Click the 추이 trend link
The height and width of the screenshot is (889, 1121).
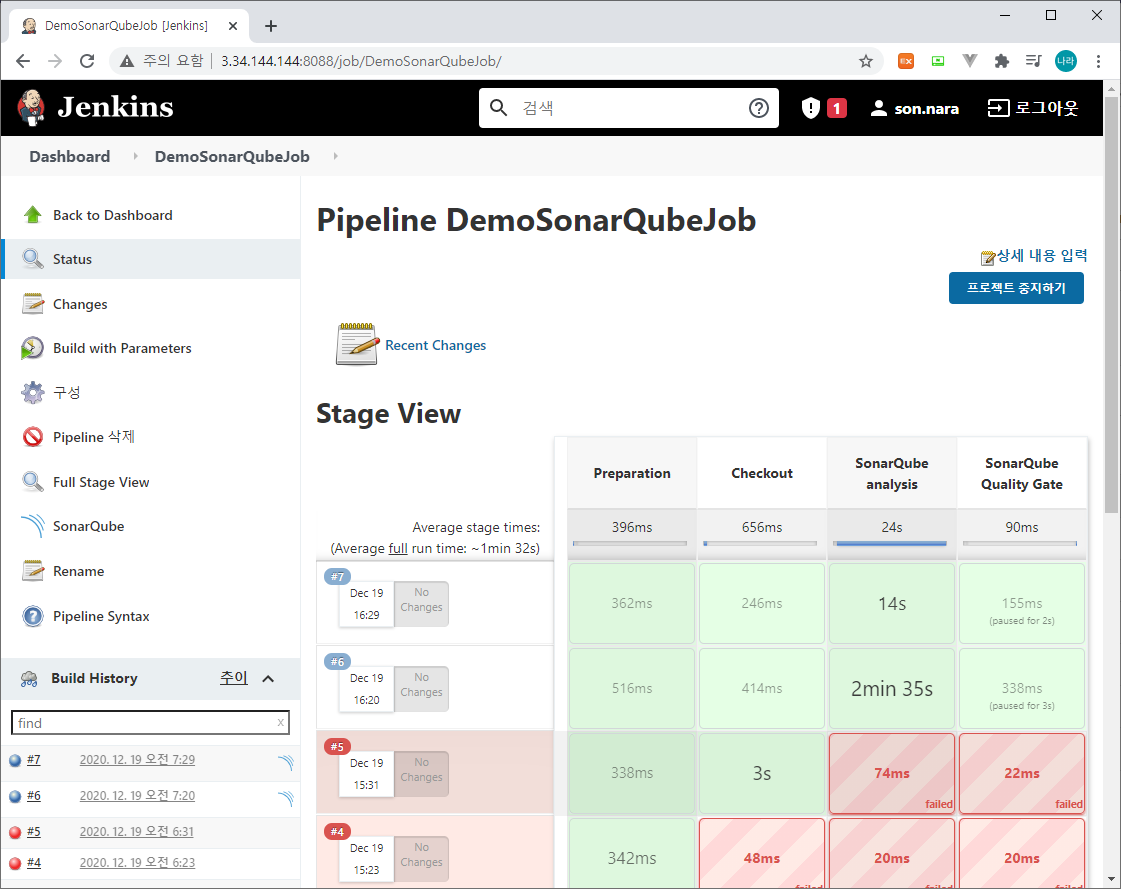tap(234, 678)
